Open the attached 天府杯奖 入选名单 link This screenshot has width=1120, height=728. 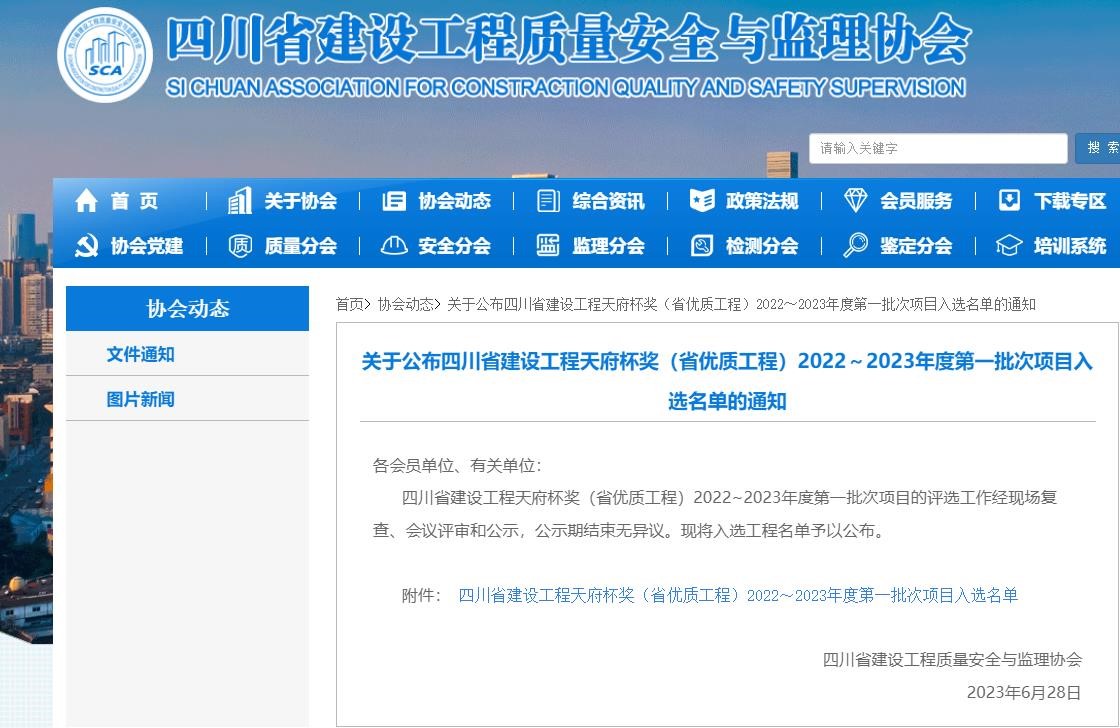(x=738, y=595)
